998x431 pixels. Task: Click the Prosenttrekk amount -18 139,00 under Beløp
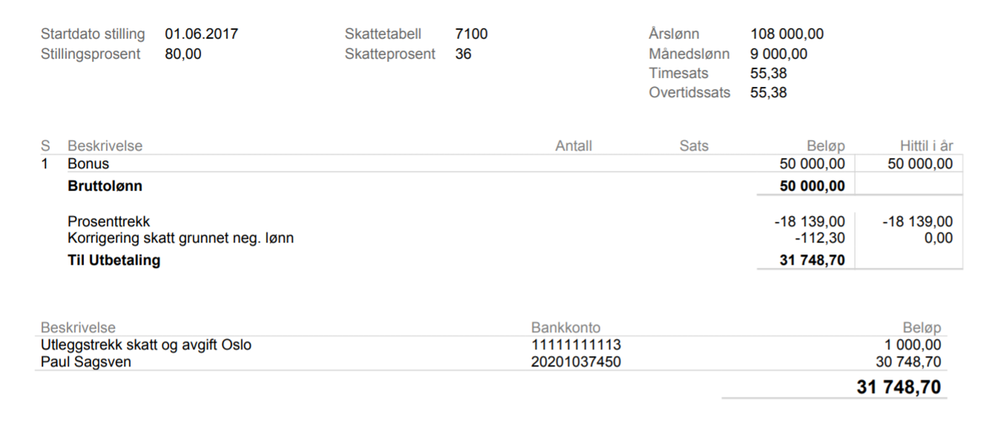pos(810,221)
